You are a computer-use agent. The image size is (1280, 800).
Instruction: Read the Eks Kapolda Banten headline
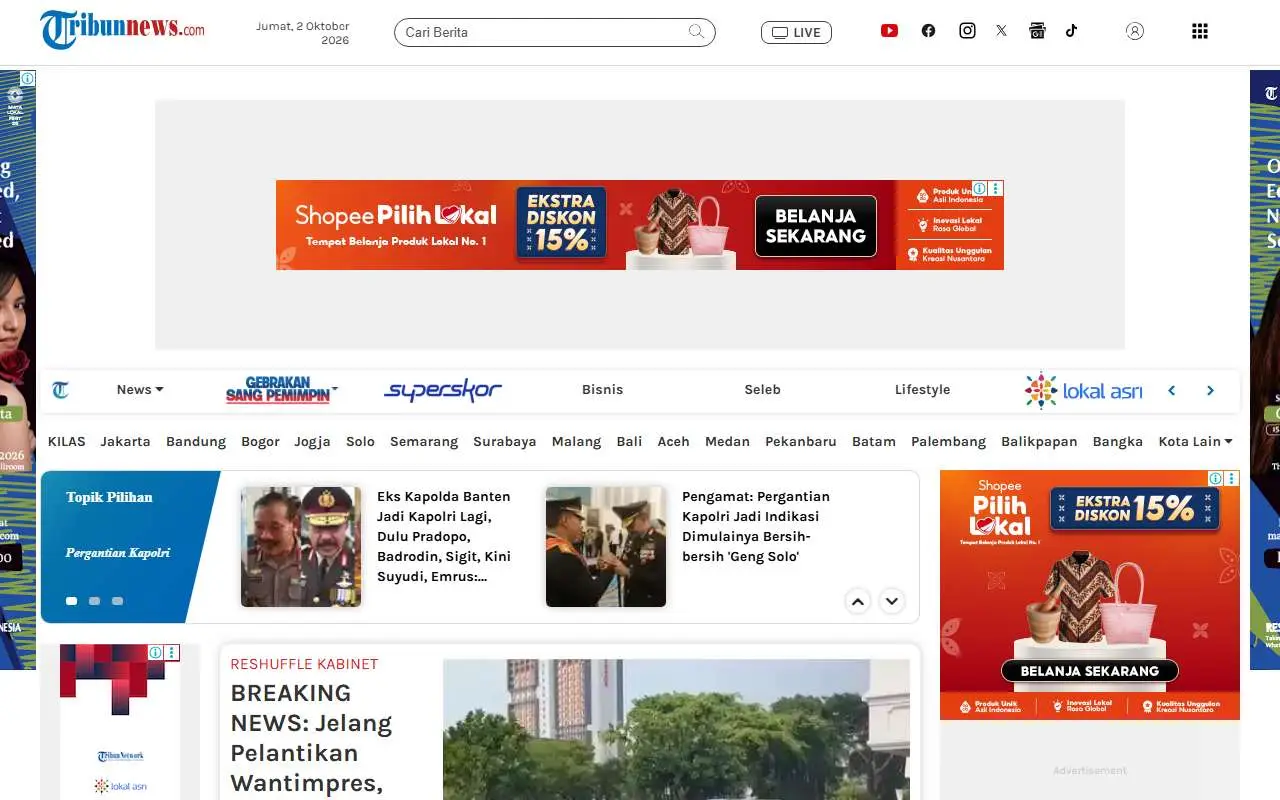click(444, 537)
